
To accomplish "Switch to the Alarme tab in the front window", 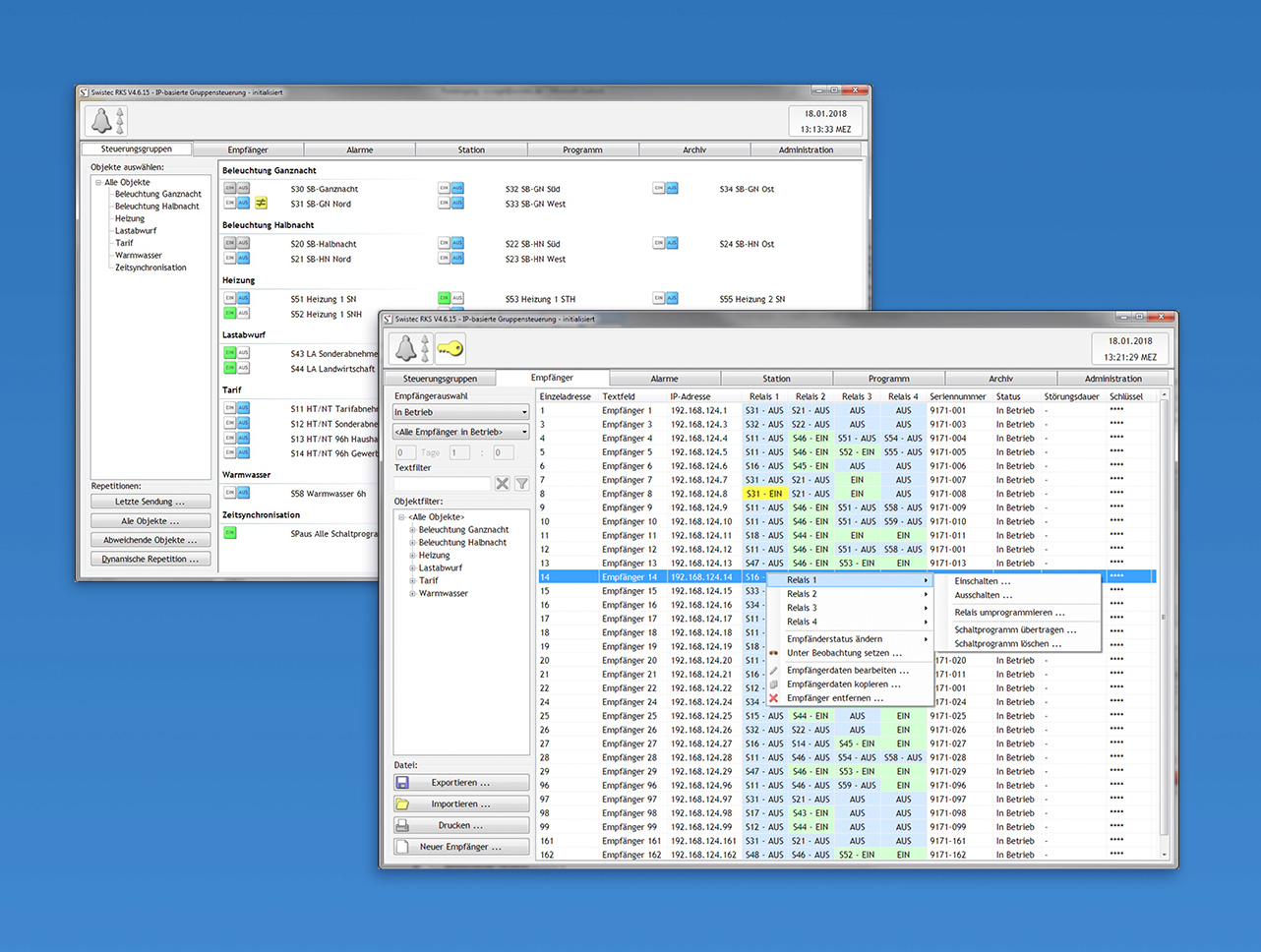I will [x=664, y=379].
